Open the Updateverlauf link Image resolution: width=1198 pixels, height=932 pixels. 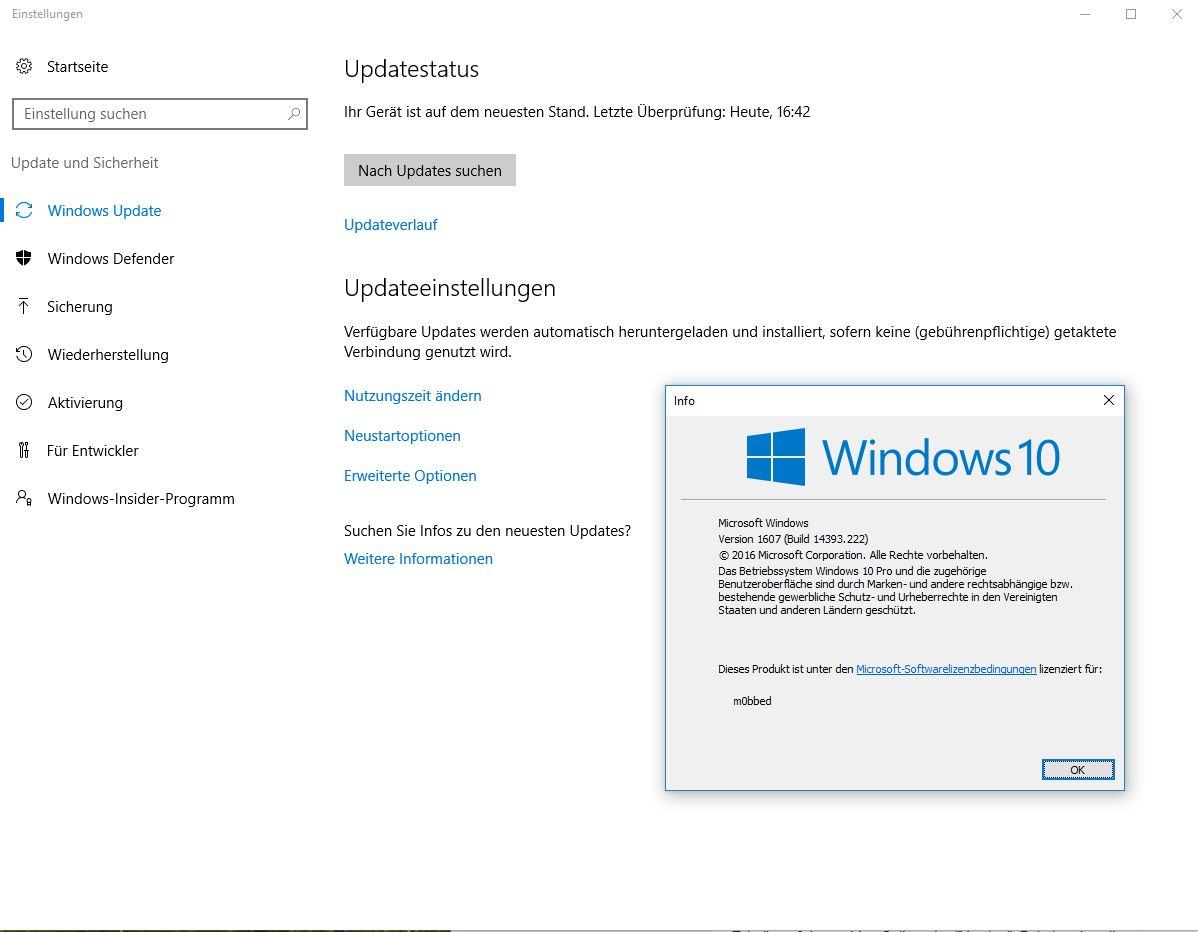[390, 225]
